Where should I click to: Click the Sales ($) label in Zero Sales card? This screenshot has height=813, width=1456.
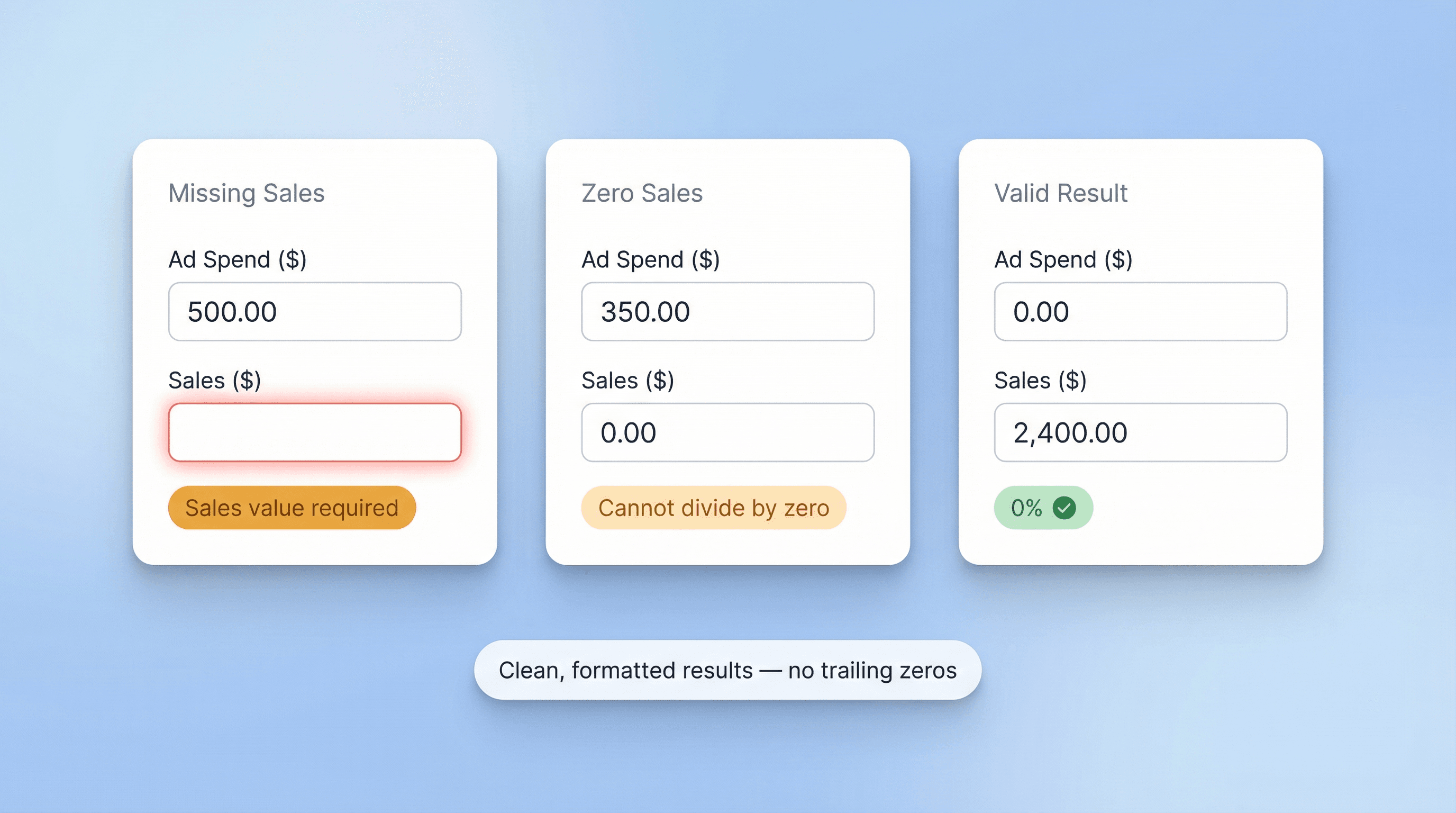click(x=628, y=381)
